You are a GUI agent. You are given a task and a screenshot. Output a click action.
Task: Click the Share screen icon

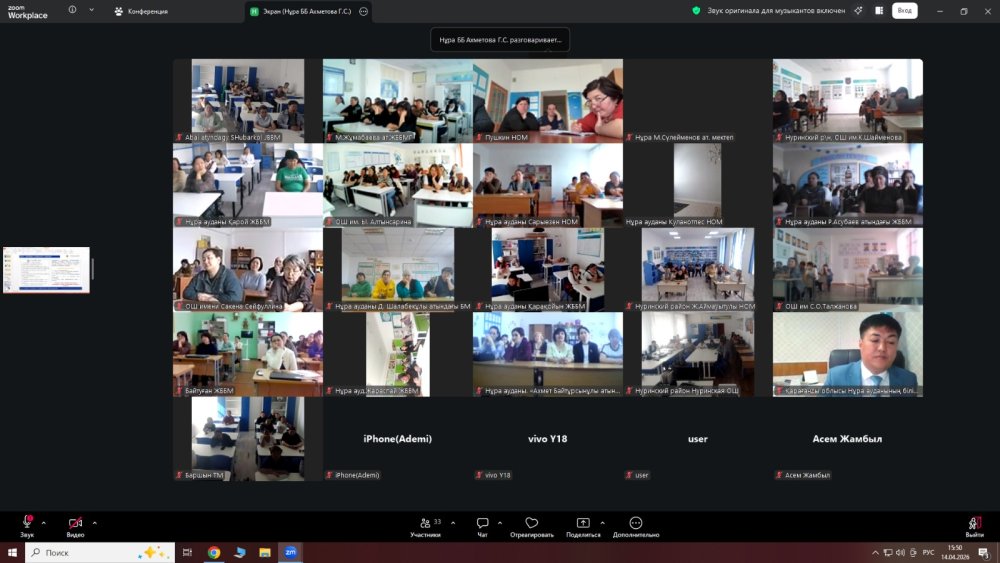[x=583, y=523]
